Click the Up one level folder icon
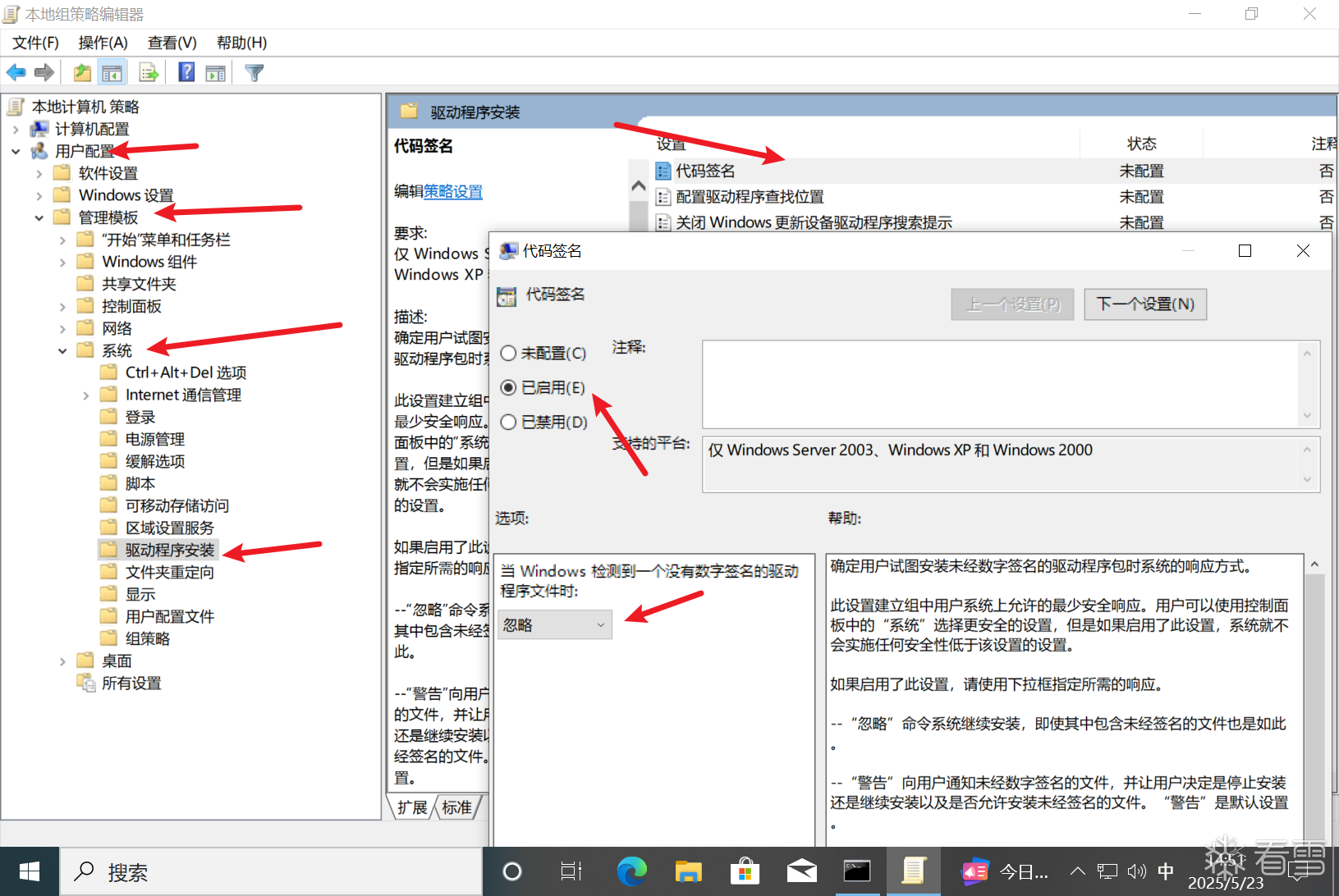 click(x=82, y=73)
